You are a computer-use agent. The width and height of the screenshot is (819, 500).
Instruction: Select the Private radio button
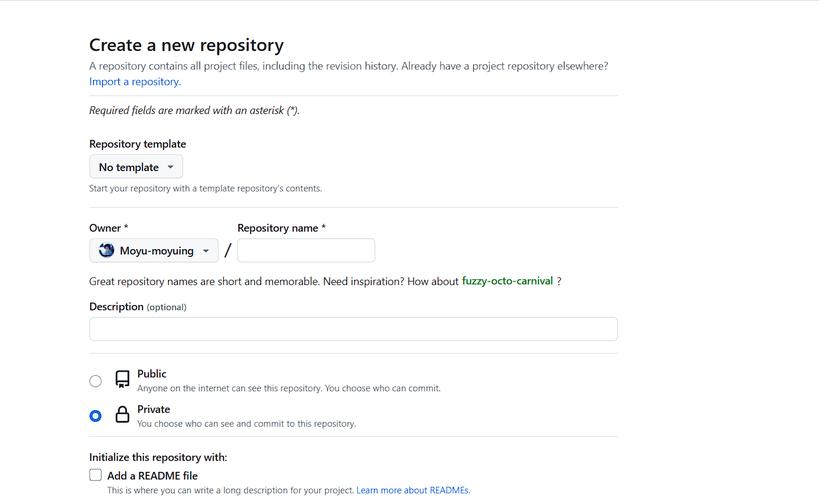point(96,416)
